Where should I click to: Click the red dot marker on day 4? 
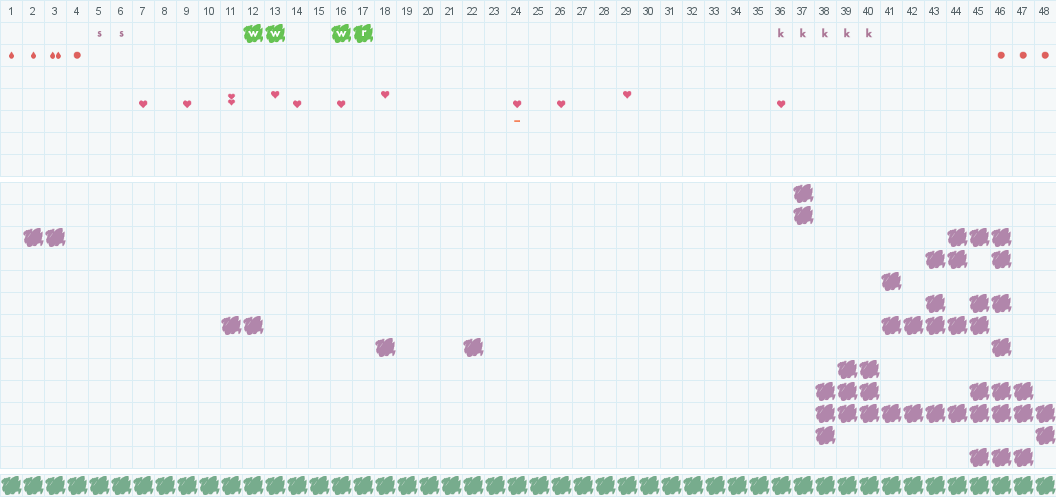[x=77, y=55]
